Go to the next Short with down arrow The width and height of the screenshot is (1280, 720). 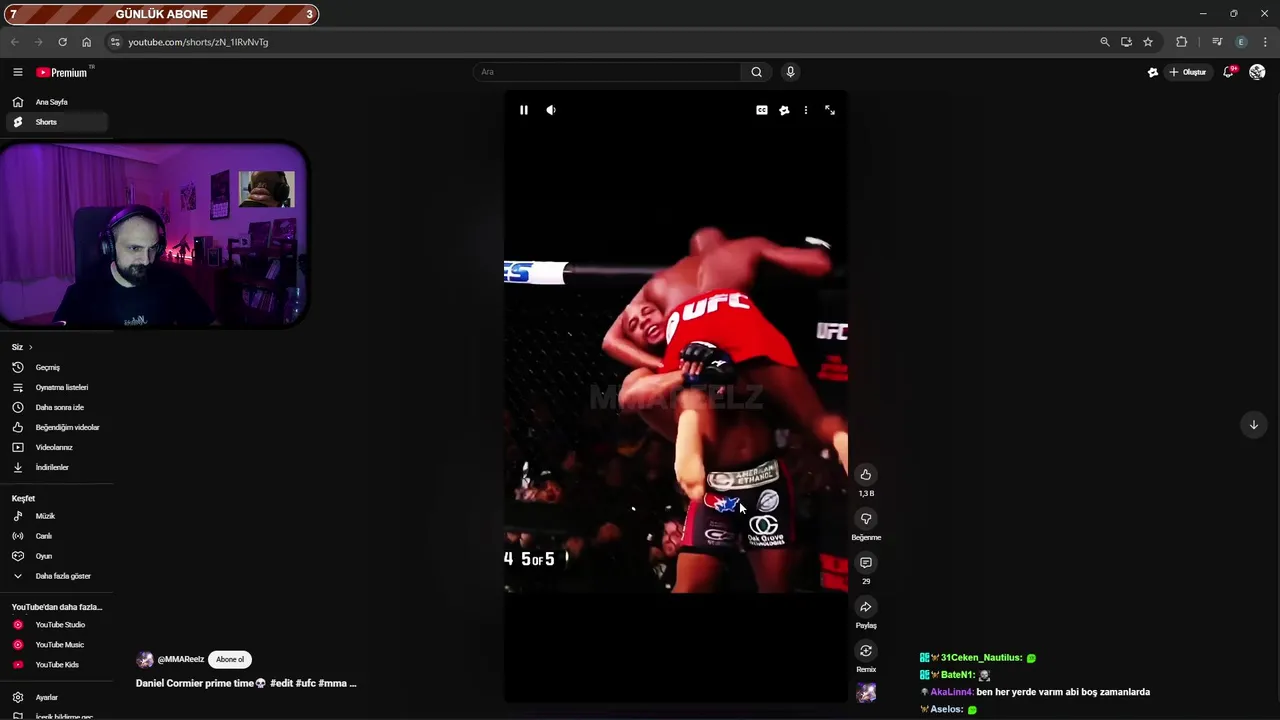[1253, 425]
